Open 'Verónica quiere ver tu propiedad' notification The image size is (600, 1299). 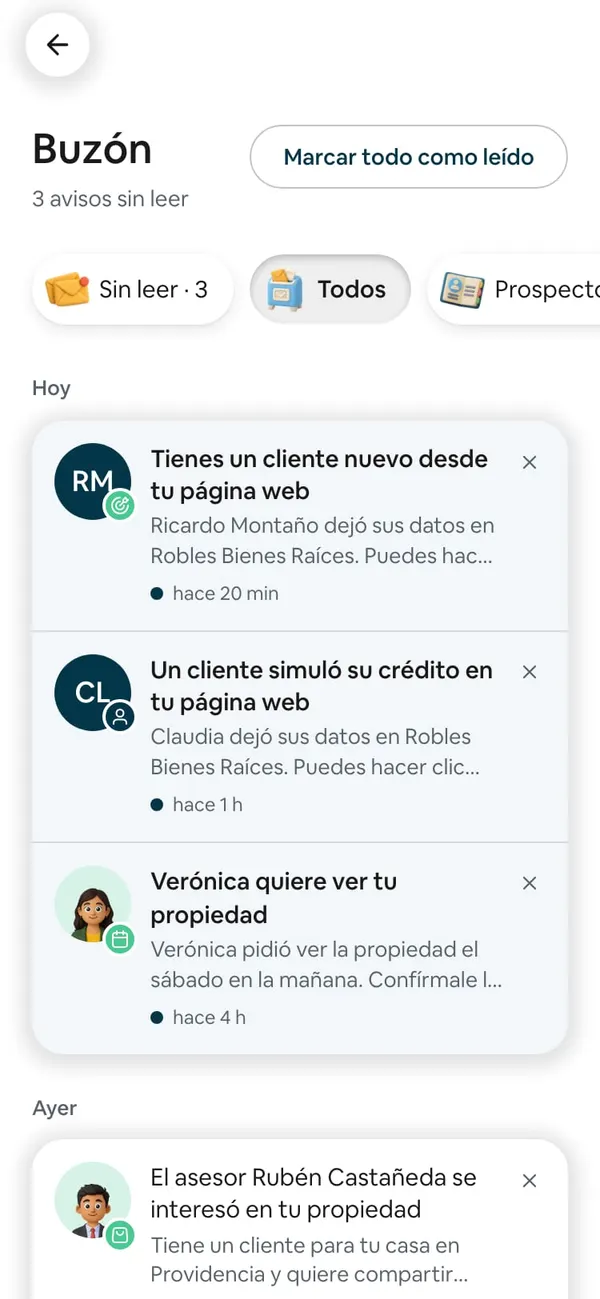tap(300, 948)
